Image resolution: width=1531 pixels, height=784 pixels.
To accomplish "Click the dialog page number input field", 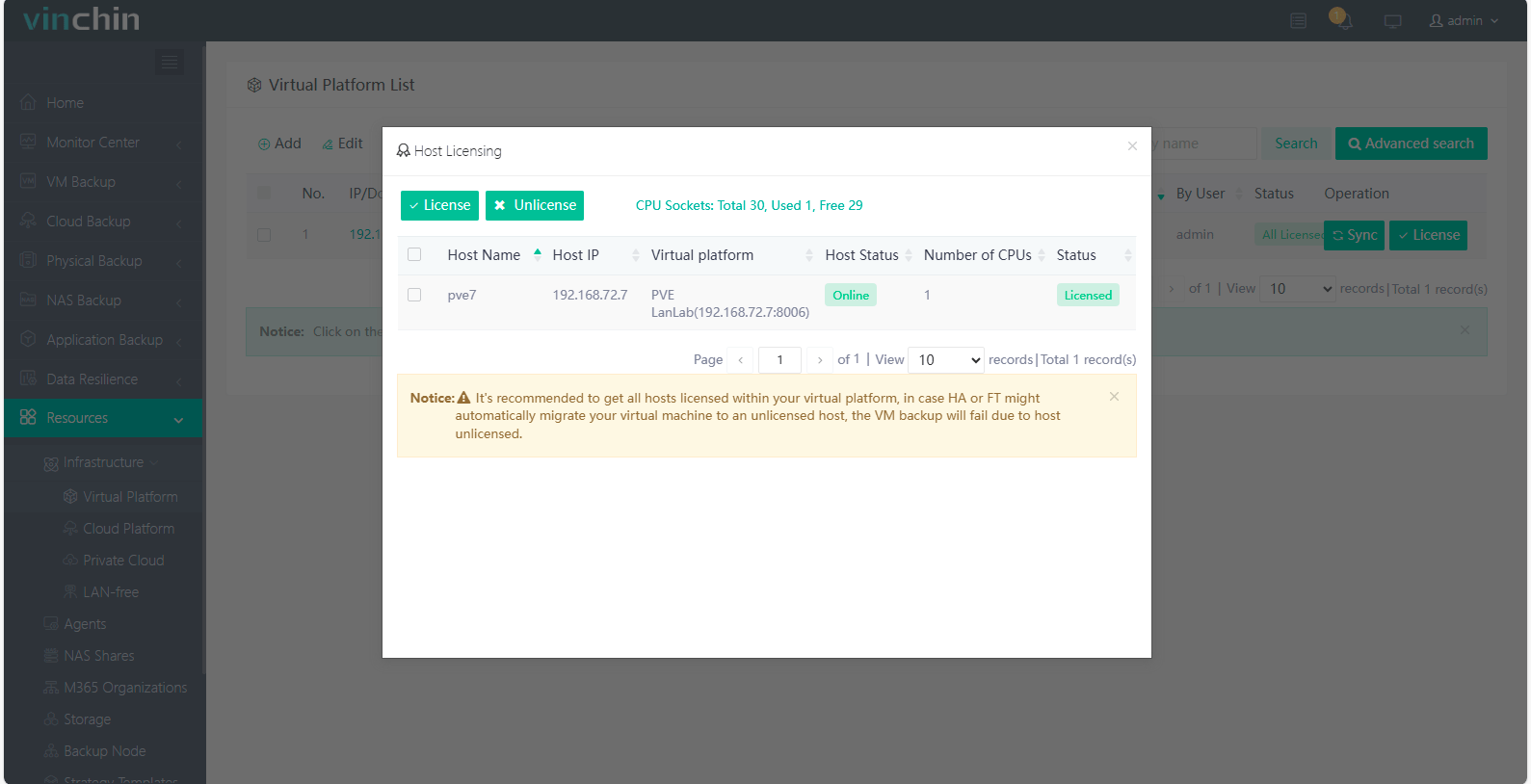I will pos(779,360).
